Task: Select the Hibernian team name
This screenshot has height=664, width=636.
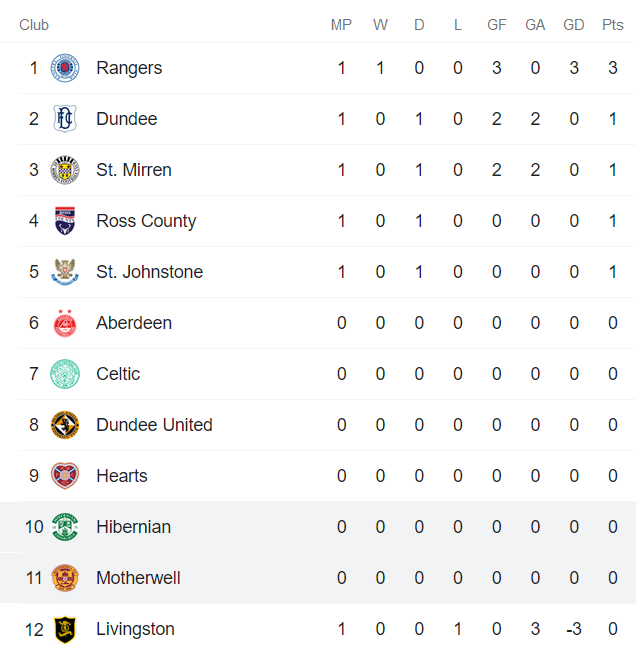Action: [x=133, y=527]
